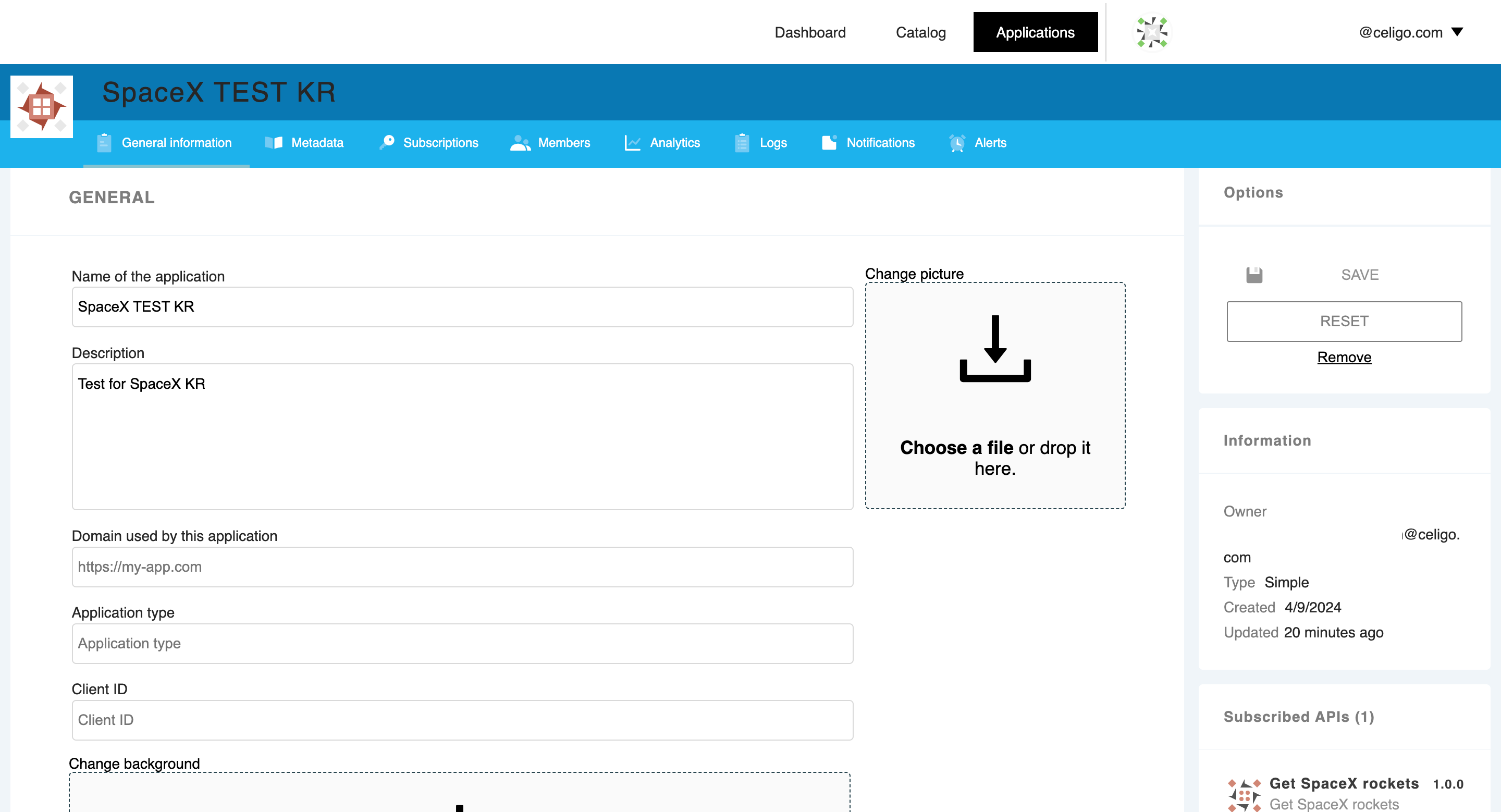Switch to the Subscriptions tab

click(x=429, y=143)
